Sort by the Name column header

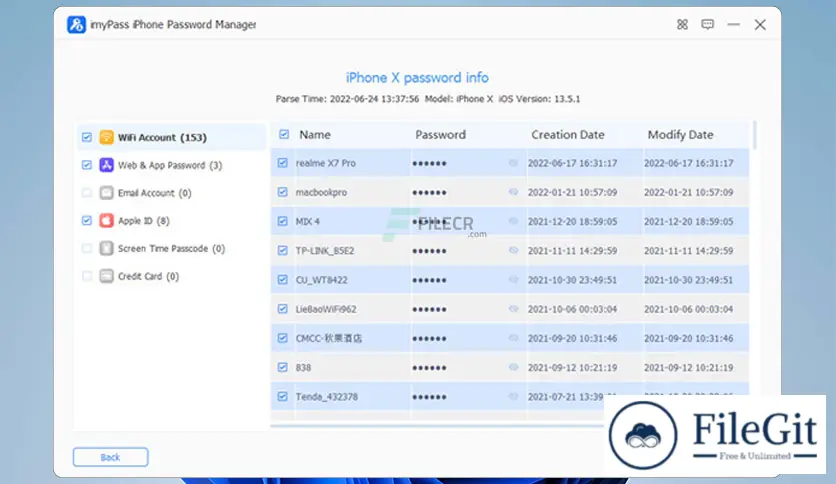pyautogui.click(x=315, y=135)
